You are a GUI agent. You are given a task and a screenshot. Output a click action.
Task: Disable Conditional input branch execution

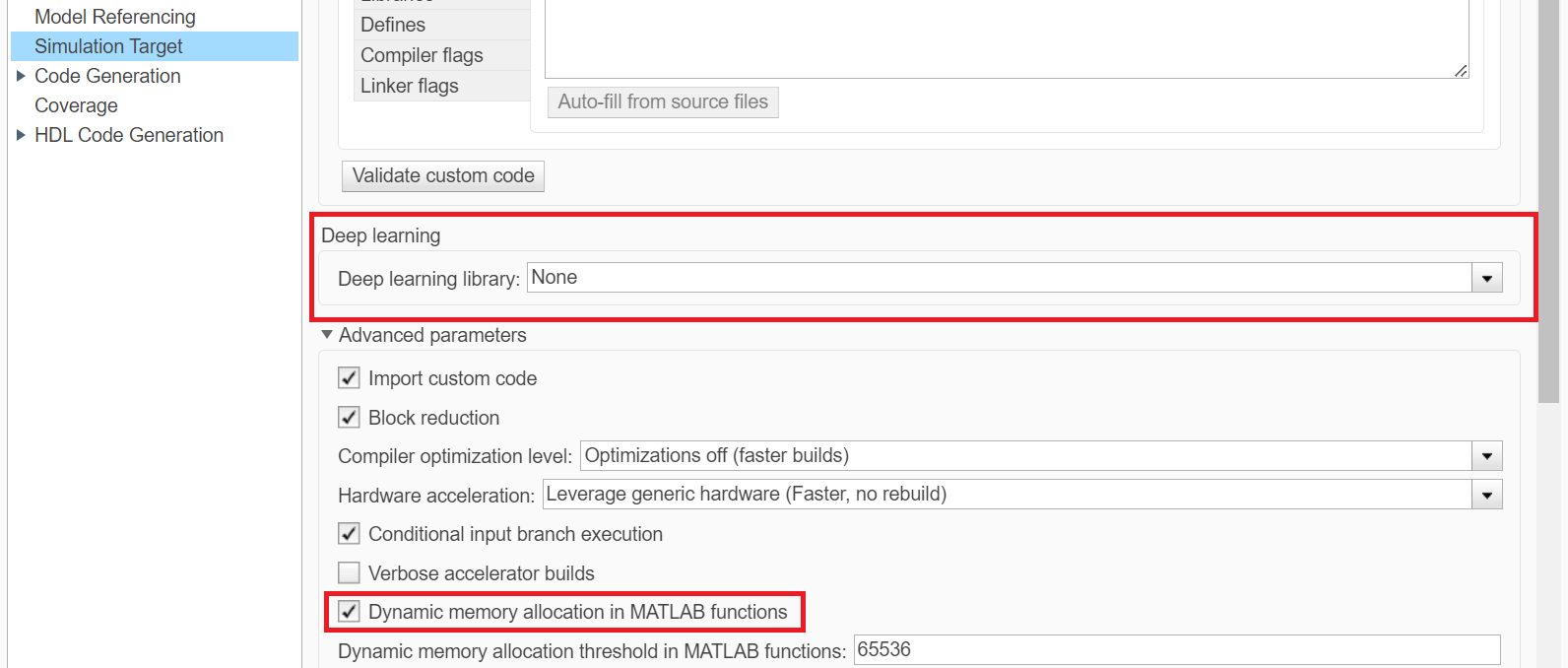click(x=349, y=534)
